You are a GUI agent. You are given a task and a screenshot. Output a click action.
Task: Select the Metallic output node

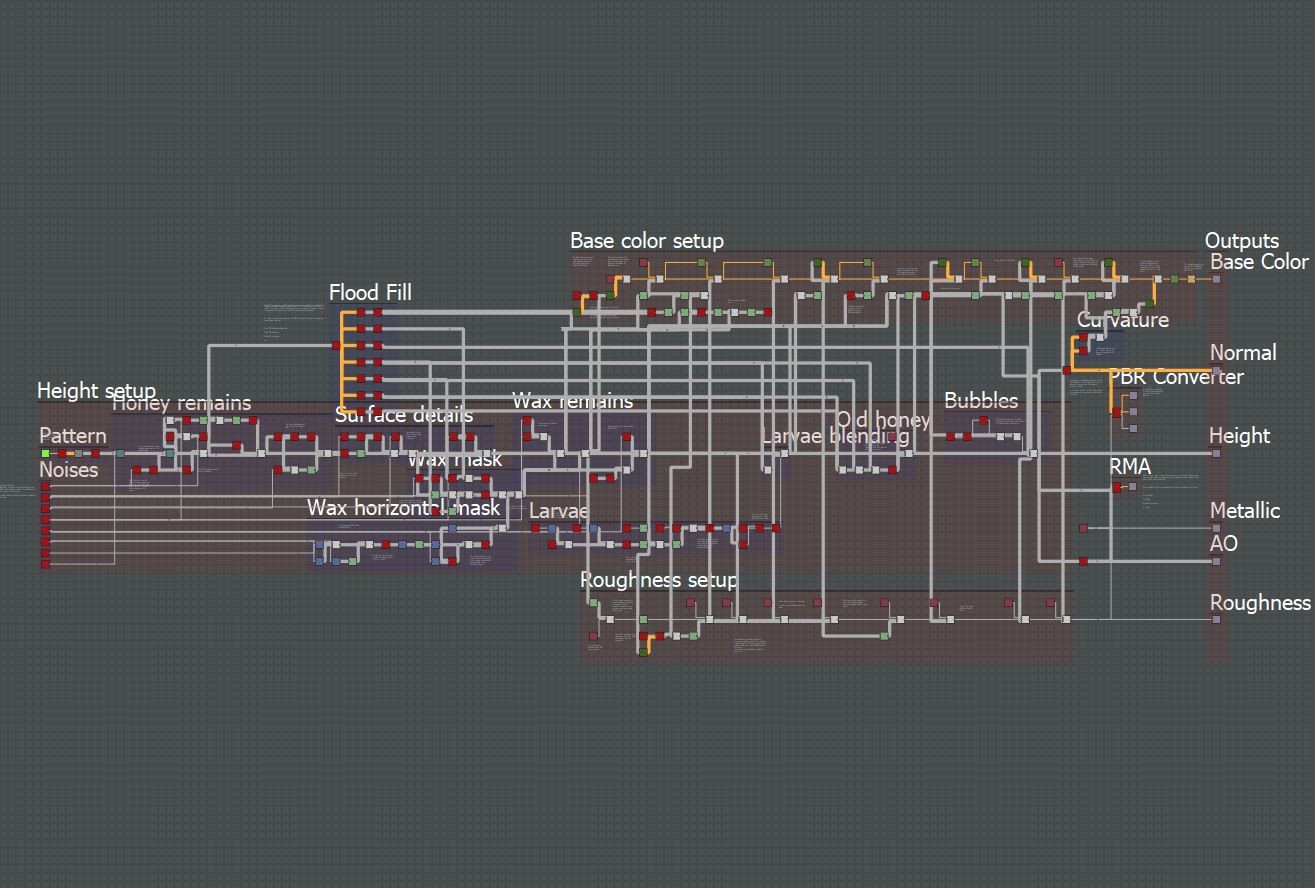[1217, 528]
